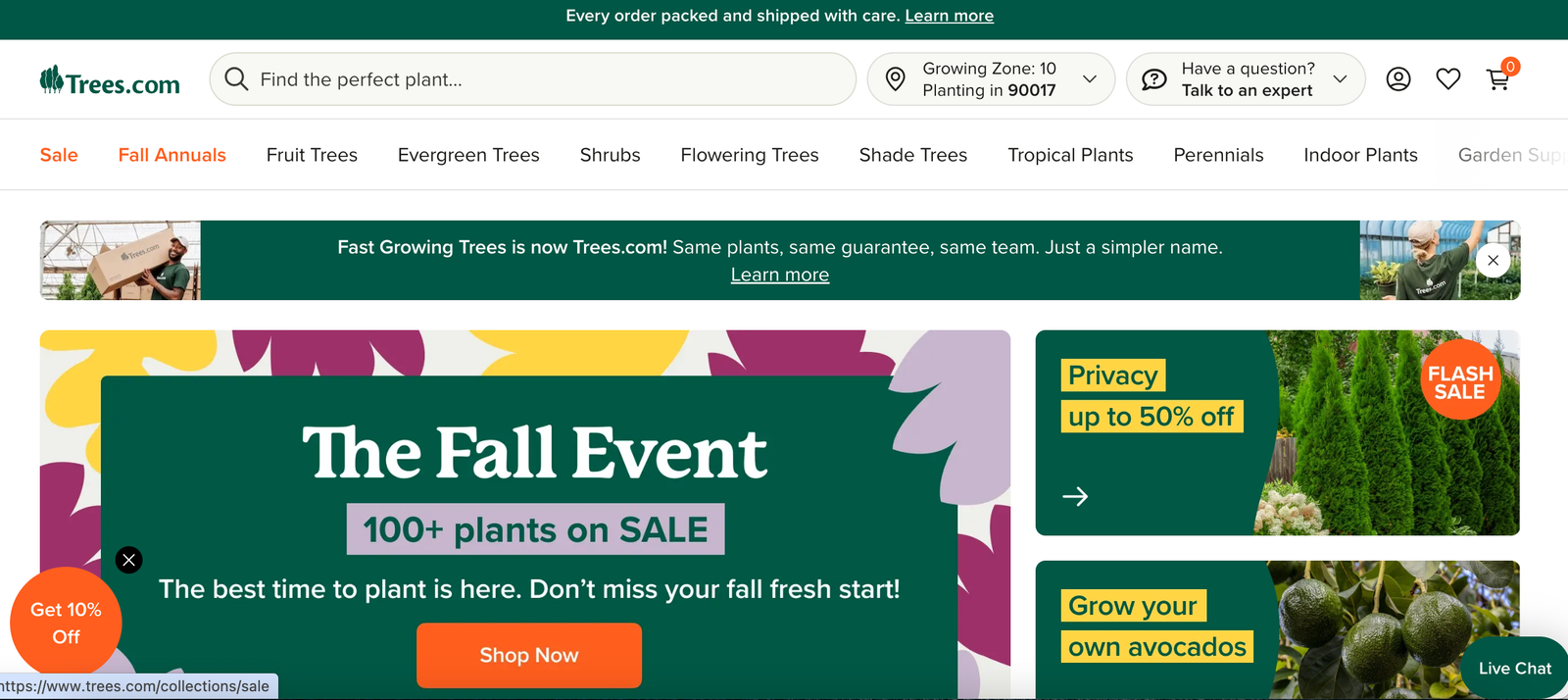The width and height of the screenshot is (1568, 700).
Task: Dismiss the Trees.com rename announcement banner
Action: (1493, 260)
